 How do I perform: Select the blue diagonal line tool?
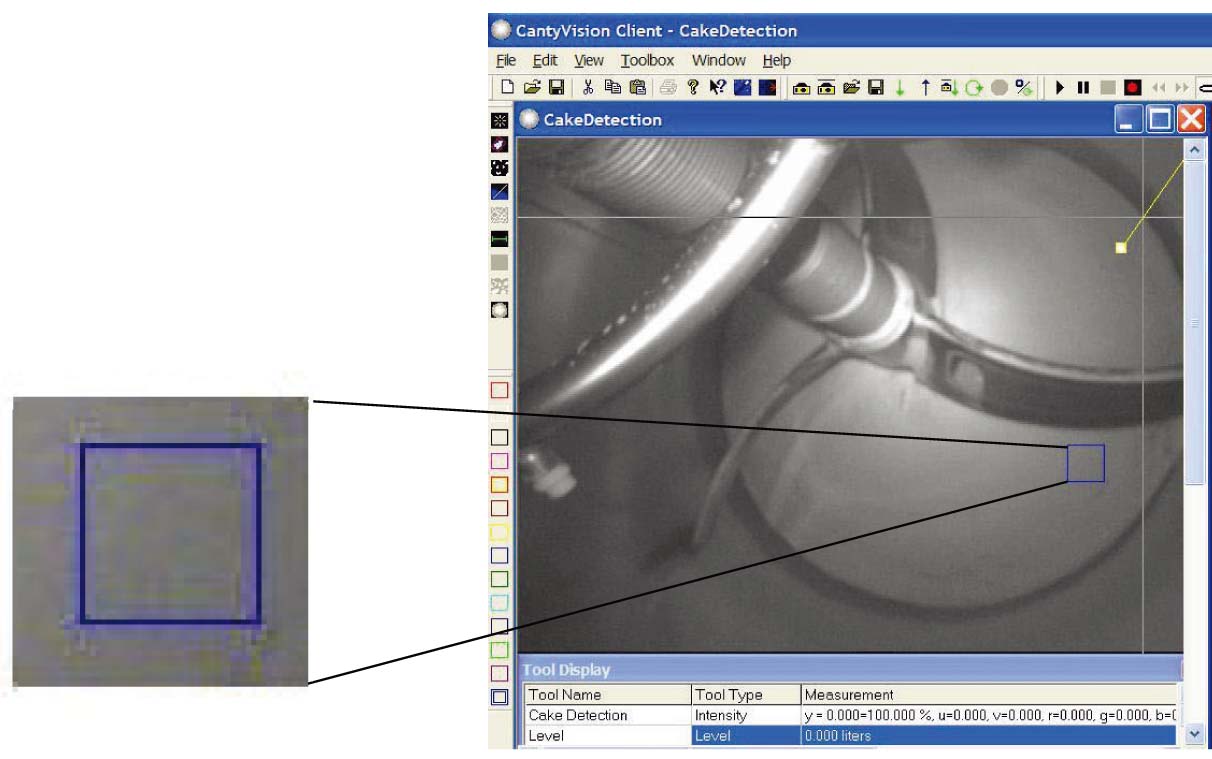[x=500, y=191]
